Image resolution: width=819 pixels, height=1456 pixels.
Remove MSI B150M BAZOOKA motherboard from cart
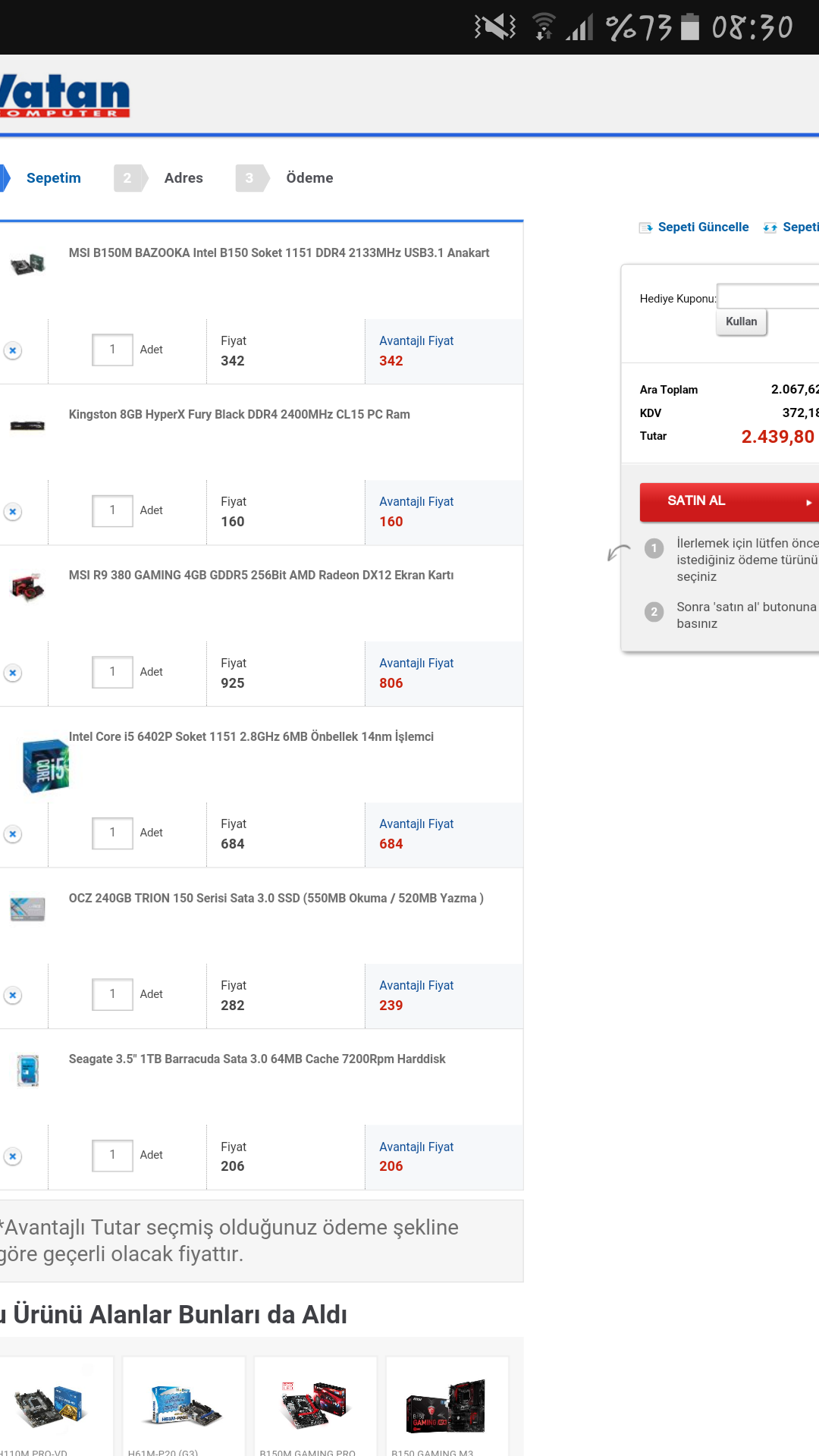point(13,350)
